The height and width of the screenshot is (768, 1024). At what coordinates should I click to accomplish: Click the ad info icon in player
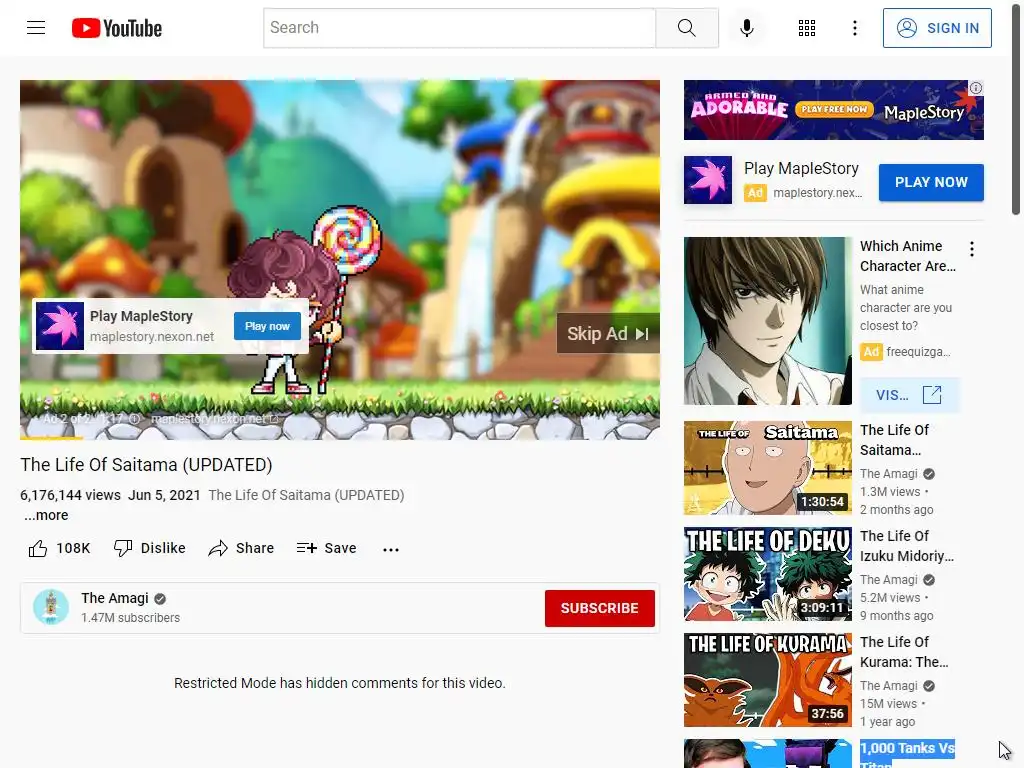pos(134,419)
